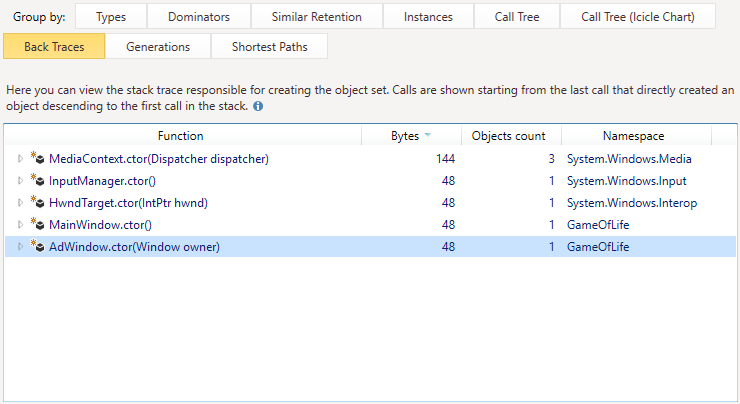The width and height of the screenshot is (740, 404).
Task: Select the System.Windows.Interop namespace cell
Action: pyautogui.click(x=631, y=203)
